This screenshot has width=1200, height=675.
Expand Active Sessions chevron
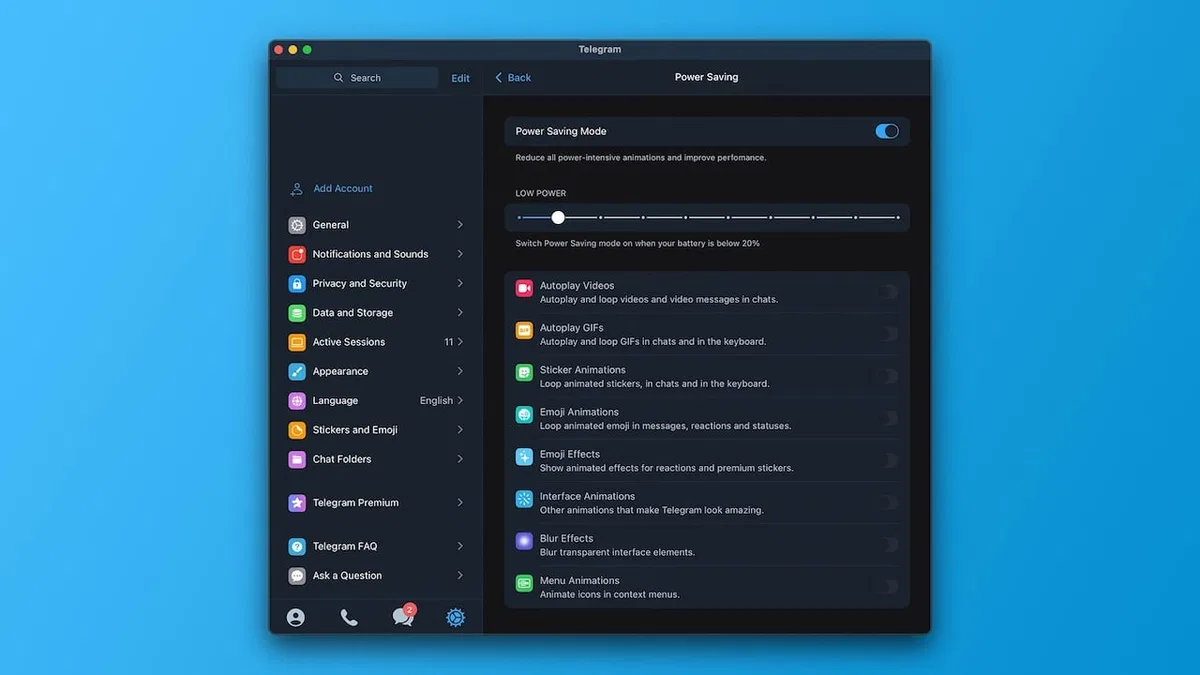tap(460, 342)
